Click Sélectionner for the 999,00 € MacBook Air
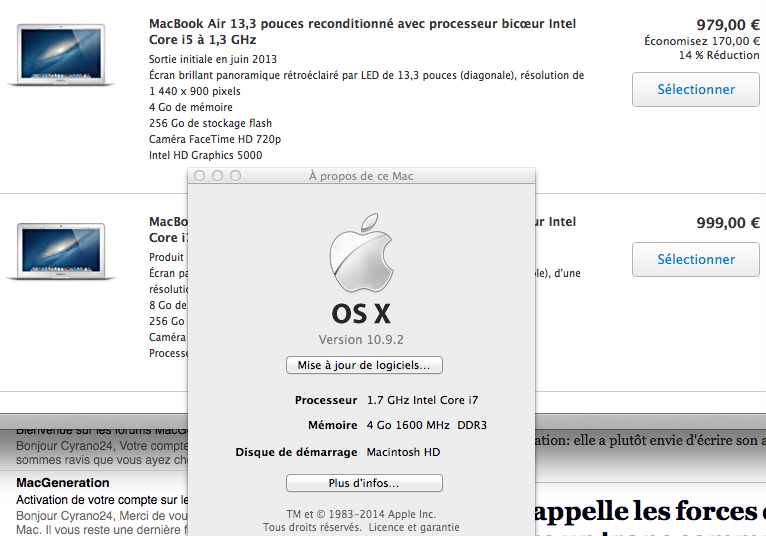Screen dimensions: 766x536 (x=696, y=259)
